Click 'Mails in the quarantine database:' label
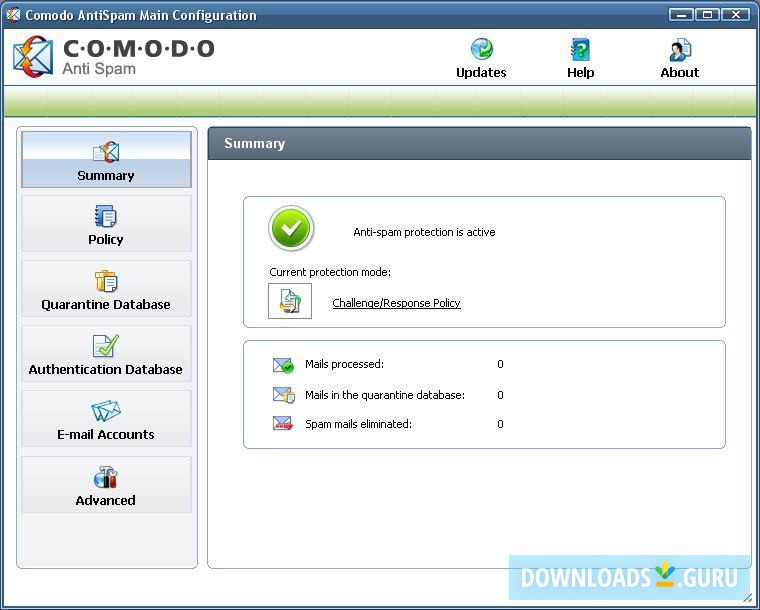 point(385,395)
